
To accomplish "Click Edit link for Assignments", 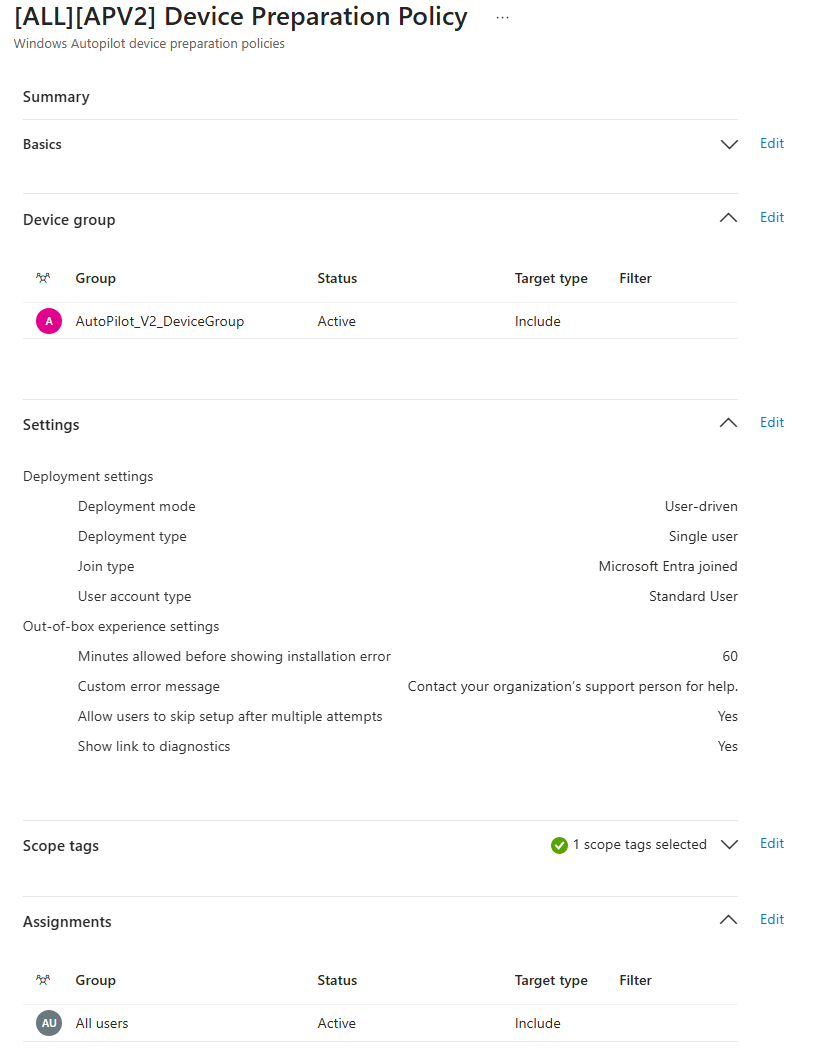I will [x=772, y=919].
